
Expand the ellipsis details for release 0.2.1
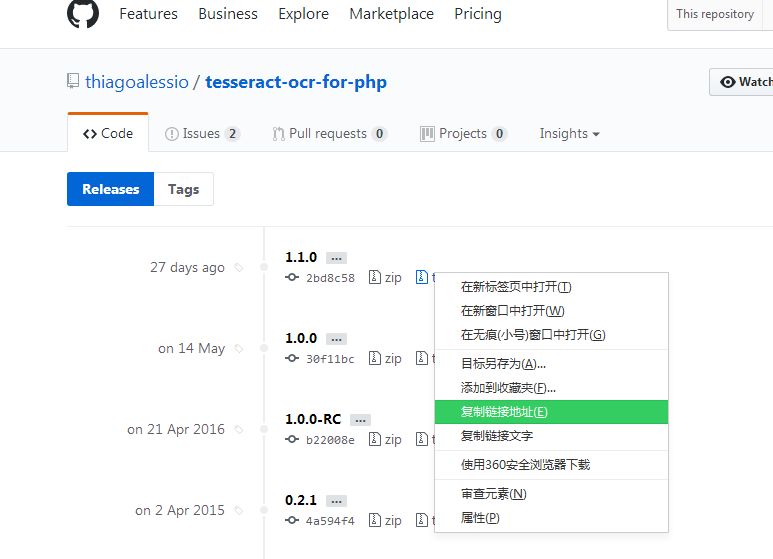tap(336, 501)
